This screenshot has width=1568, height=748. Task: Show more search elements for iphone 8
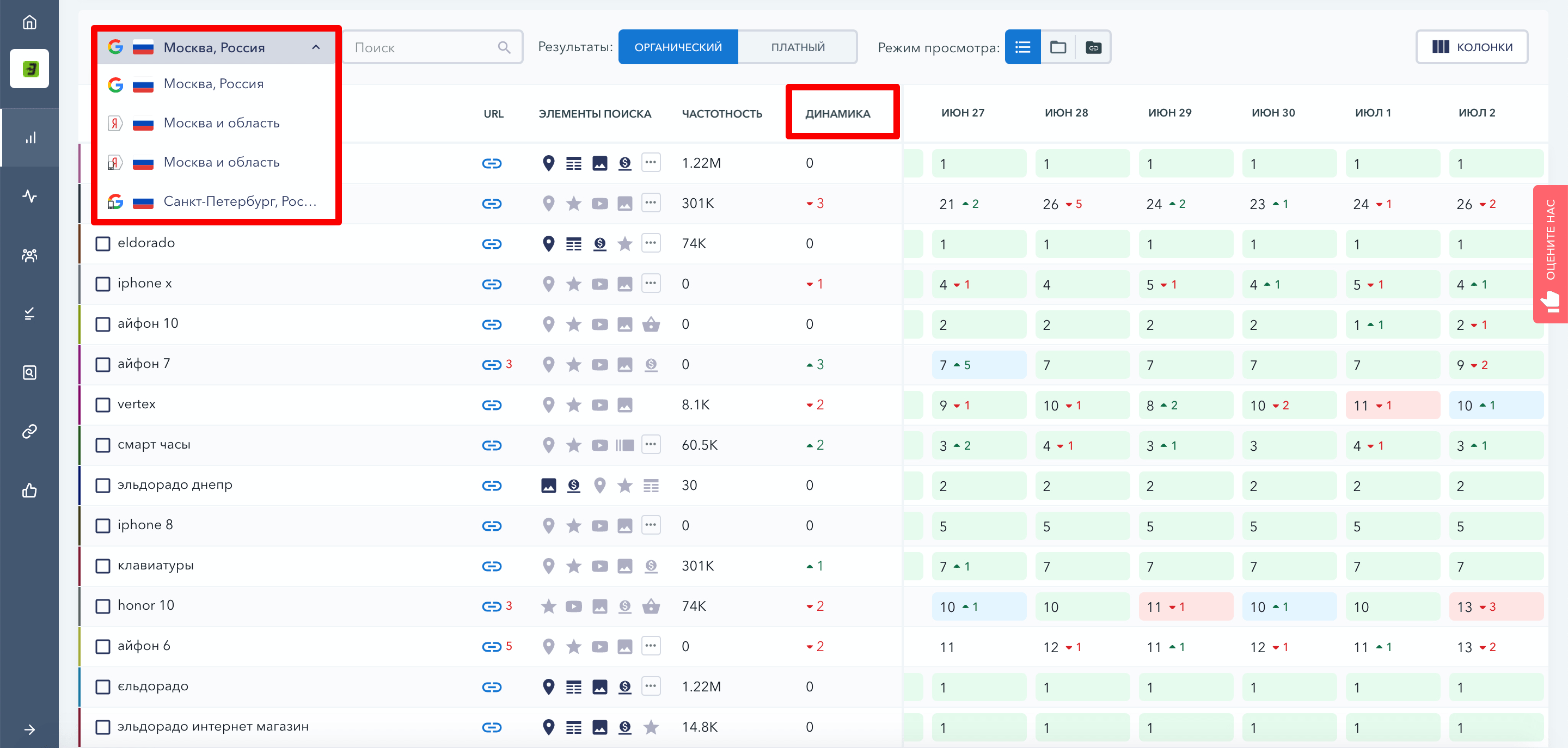click(651, 525)
